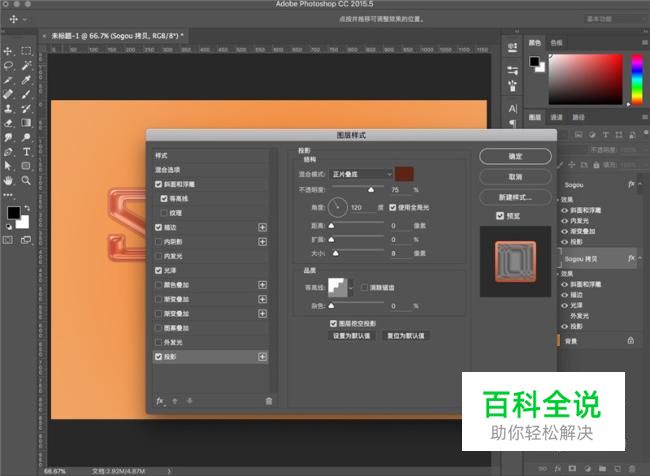The width and height of the screenshot is (650, 476).
Task: Enable the 颜色叠加 effect checkbox
Action: click(x=158, y=285)
